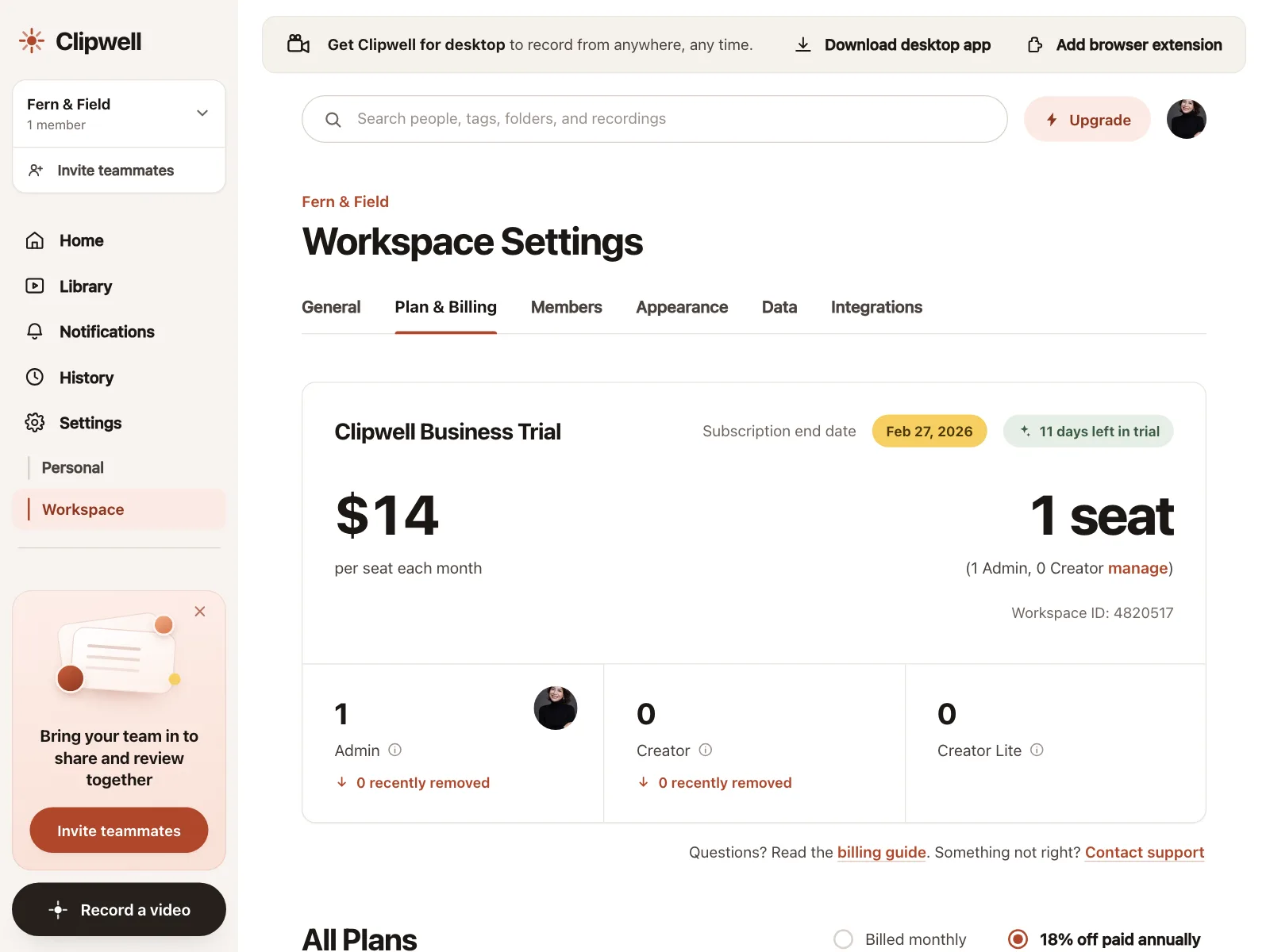
Task: Click the Fern & Field breadcrumb link
Action: [x=345, y=202]
